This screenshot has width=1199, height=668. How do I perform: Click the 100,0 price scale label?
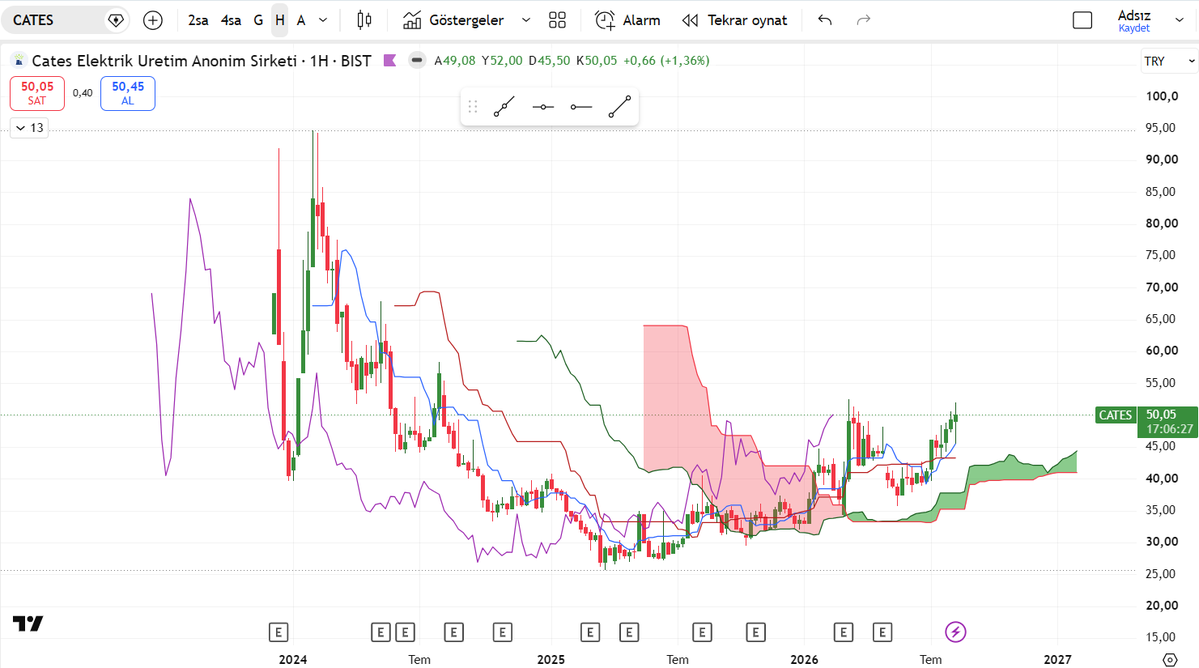pos(1162,96)
